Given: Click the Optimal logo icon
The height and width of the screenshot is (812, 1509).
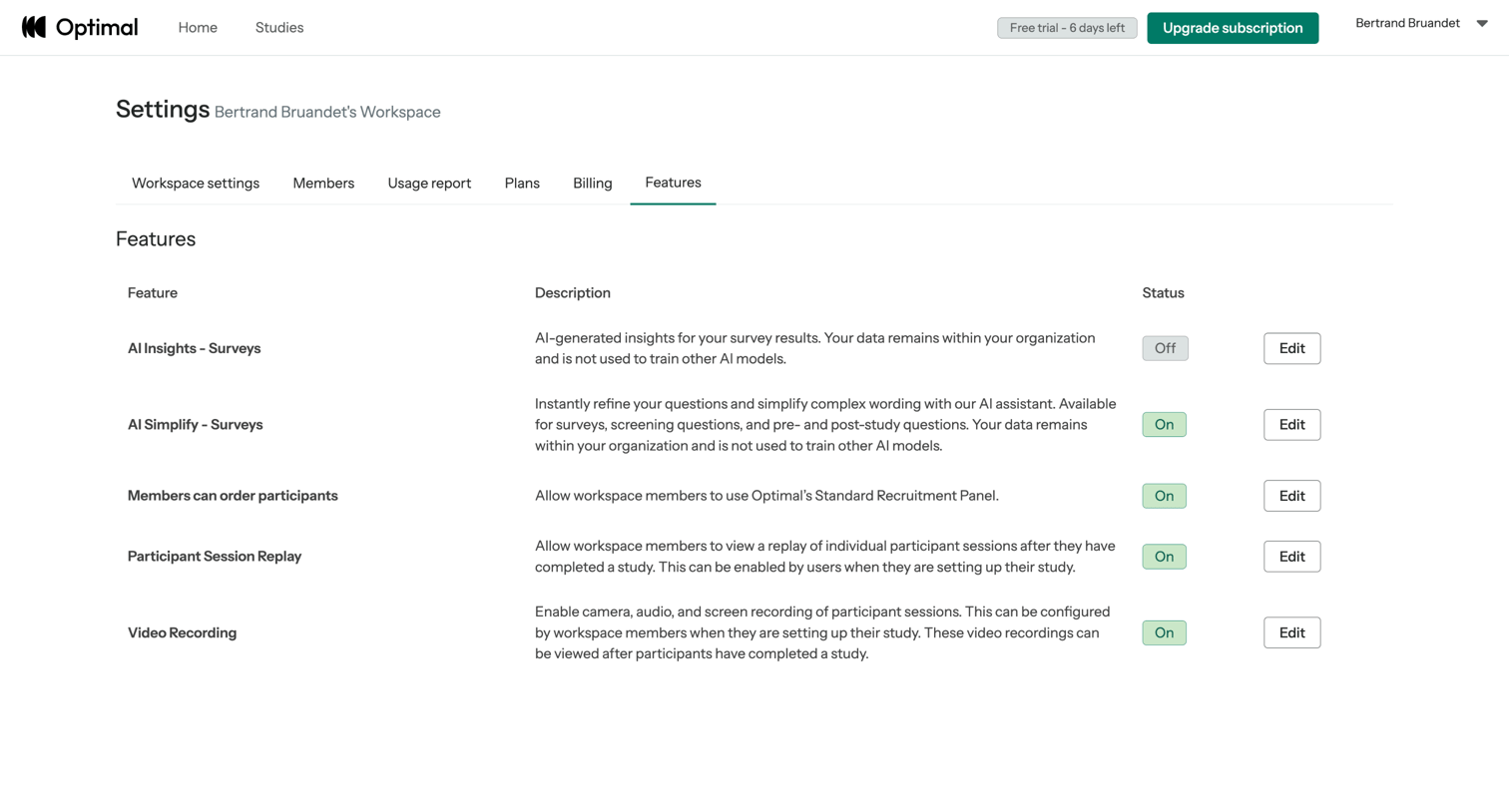Looking at the screenshot, I should point(34,27).
